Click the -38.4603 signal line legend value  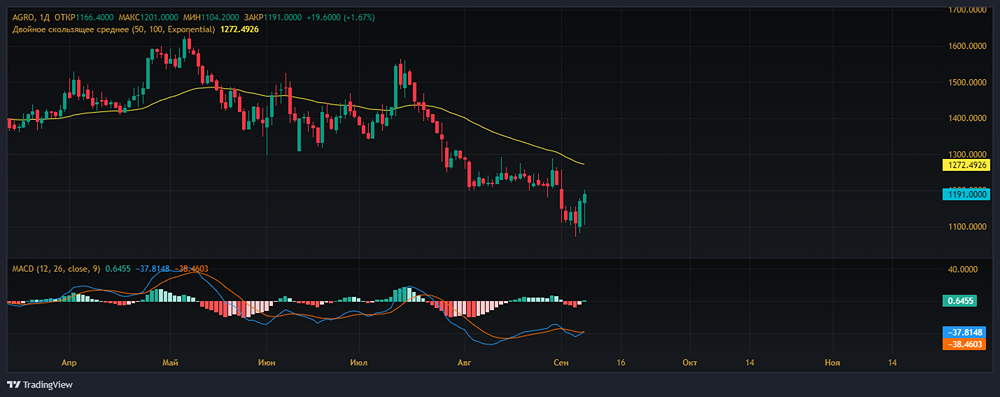coord(191,269)
